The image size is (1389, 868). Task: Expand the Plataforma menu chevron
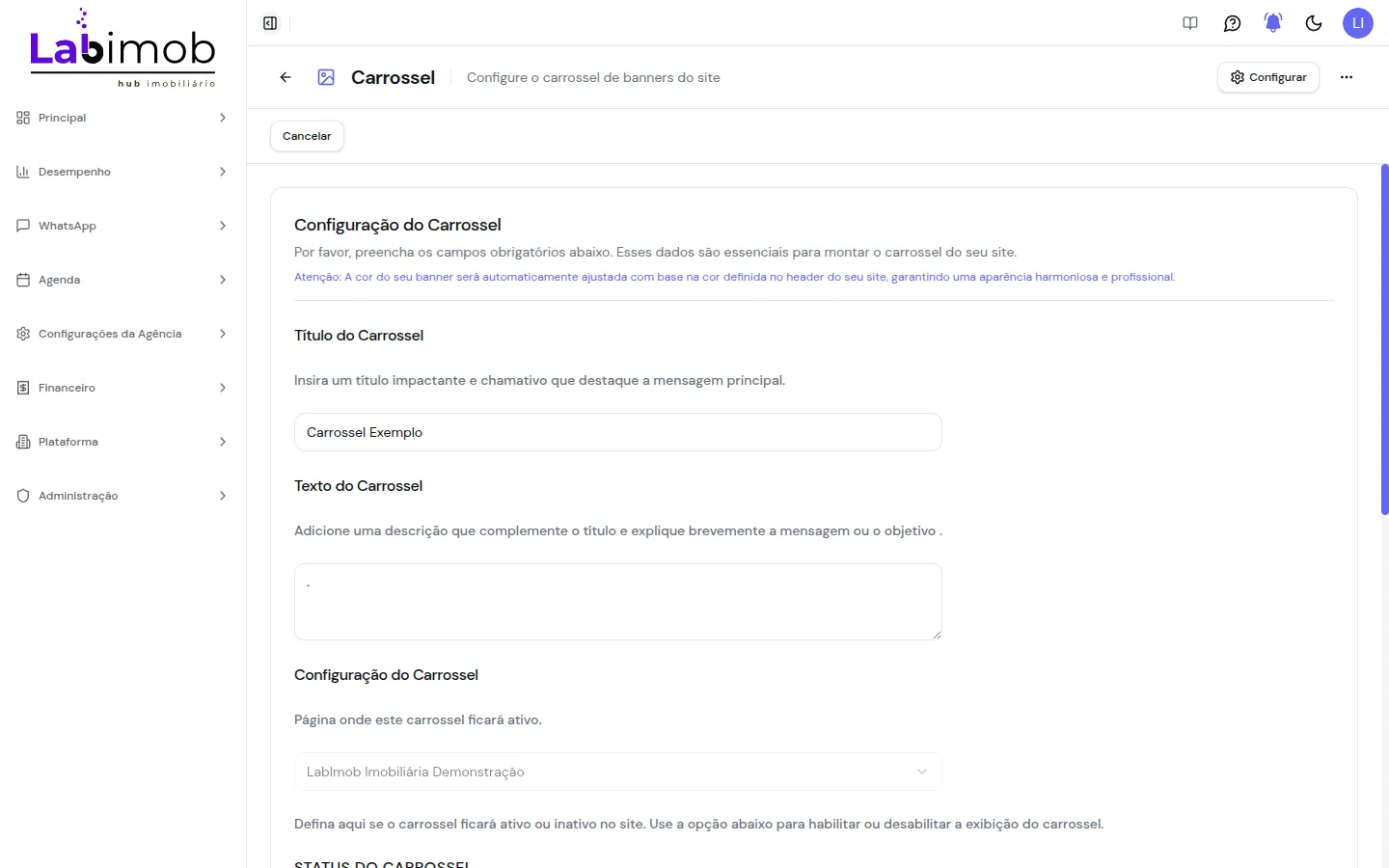click(223, 442)
